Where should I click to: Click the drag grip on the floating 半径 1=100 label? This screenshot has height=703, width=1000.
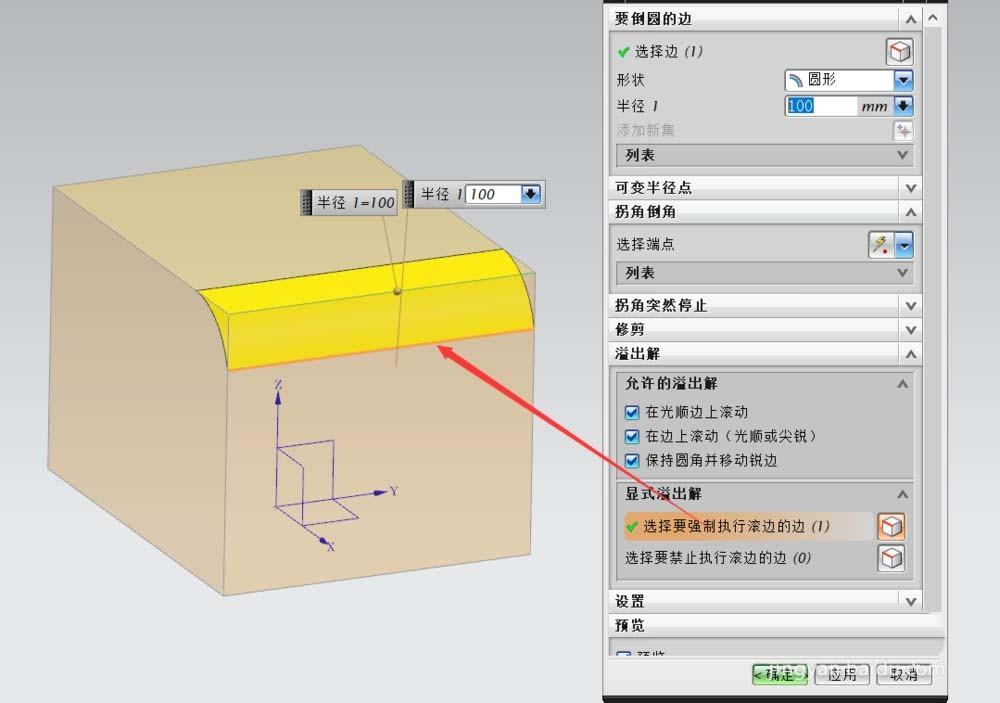[305, 202]
